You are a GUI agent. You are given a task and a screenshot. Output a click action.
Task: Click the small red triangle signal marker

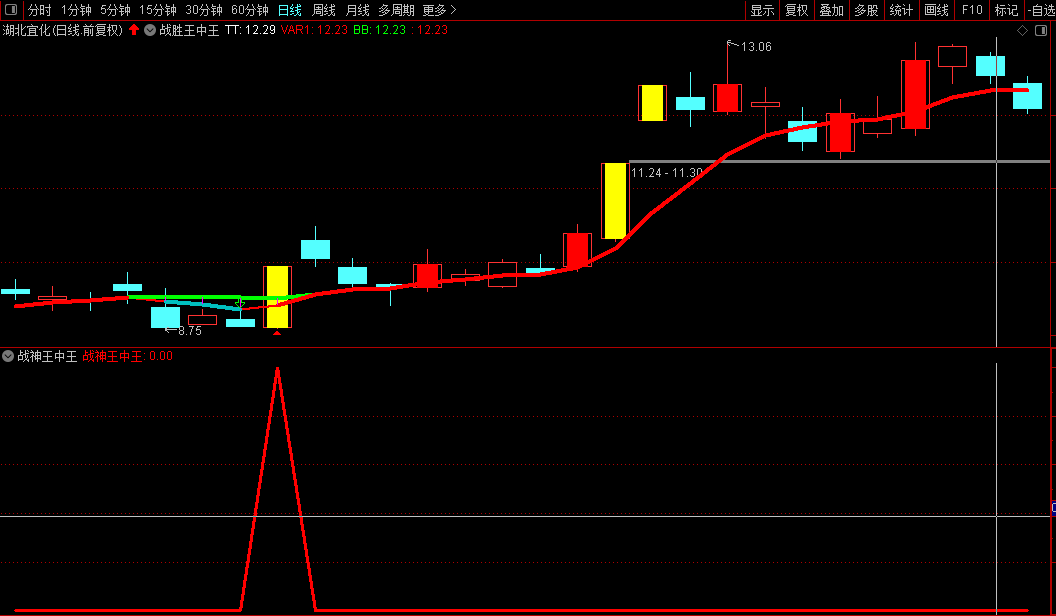click(x=277, y=333)
